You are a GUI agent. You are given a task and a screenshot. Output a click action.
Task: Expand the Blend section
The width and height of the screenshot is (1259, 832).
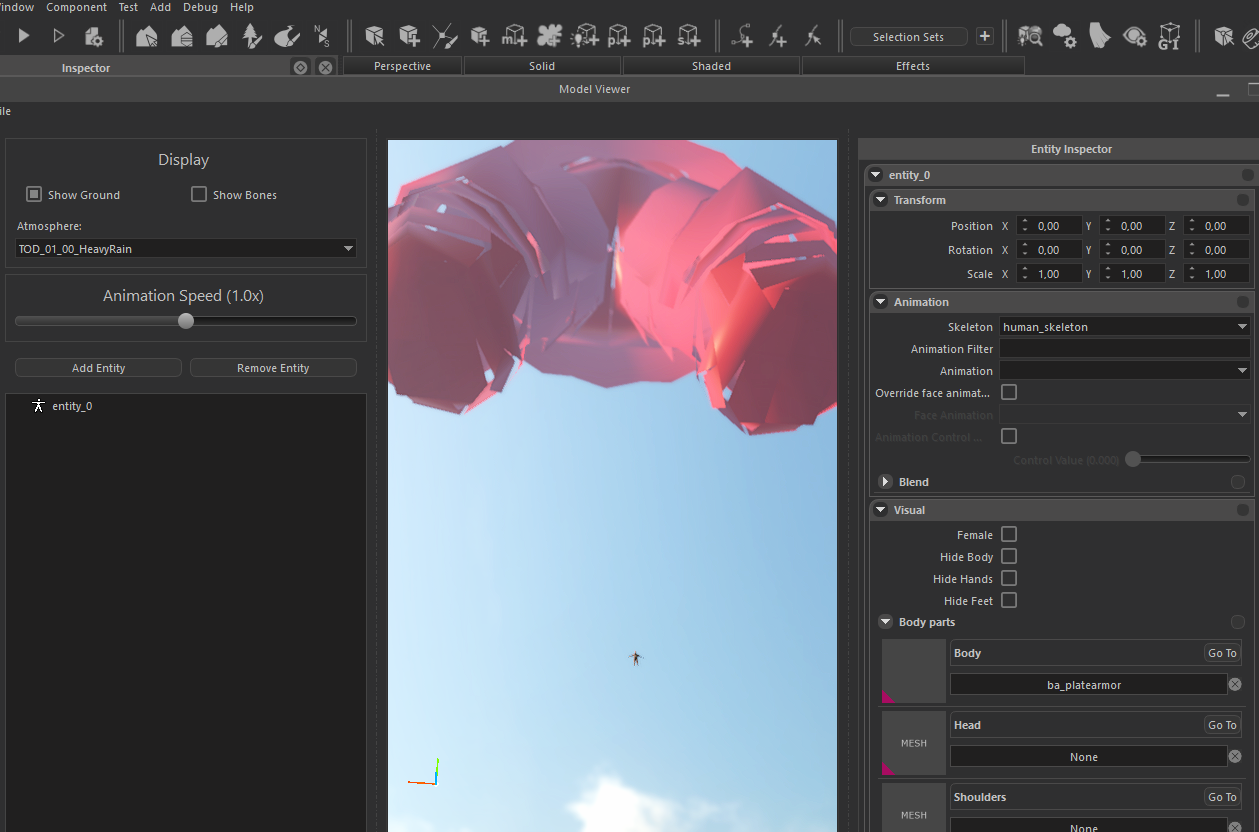885,482
